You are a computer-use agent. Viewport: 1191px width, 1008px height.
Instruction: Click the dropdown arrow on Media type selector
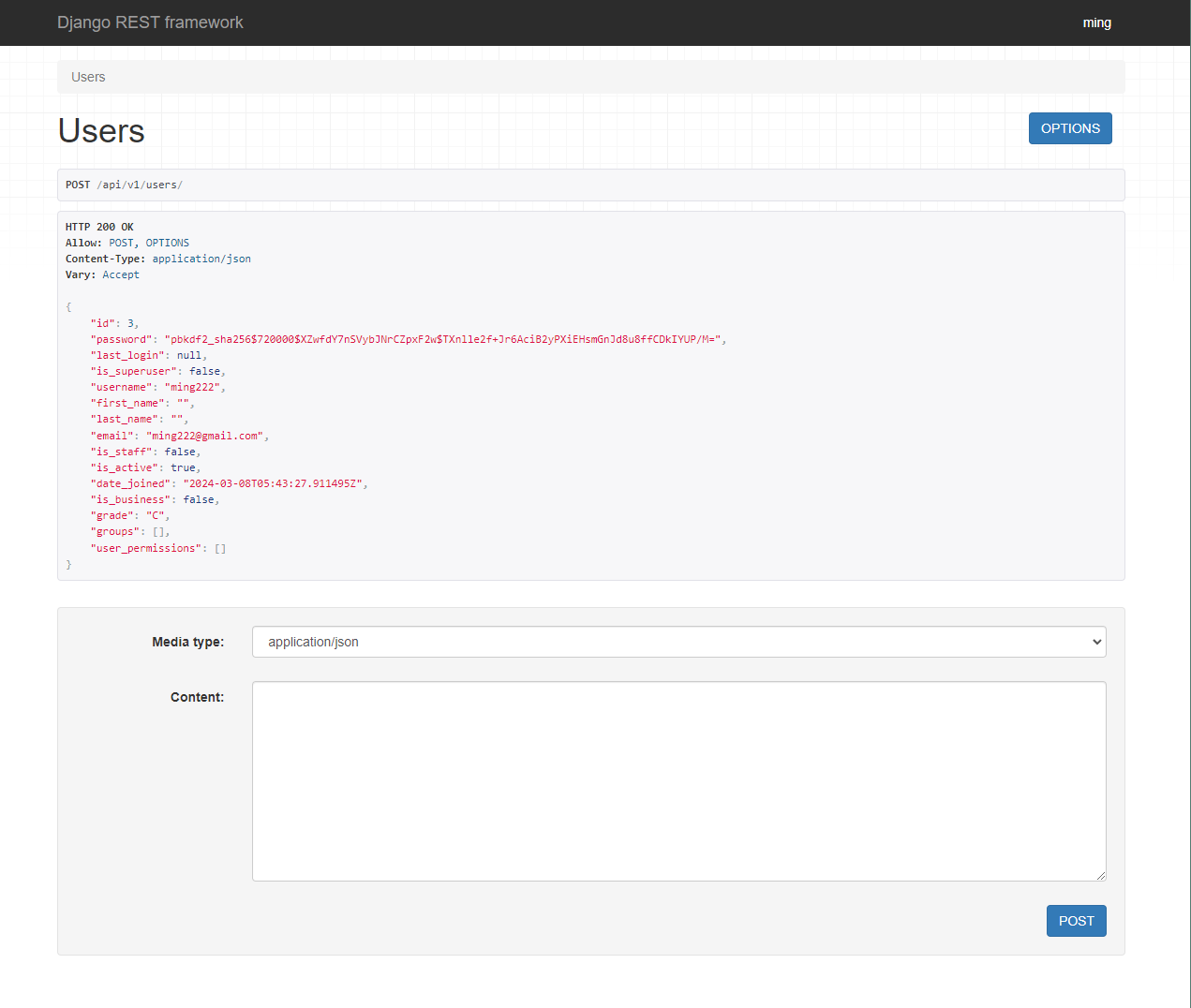(1094, 642)
